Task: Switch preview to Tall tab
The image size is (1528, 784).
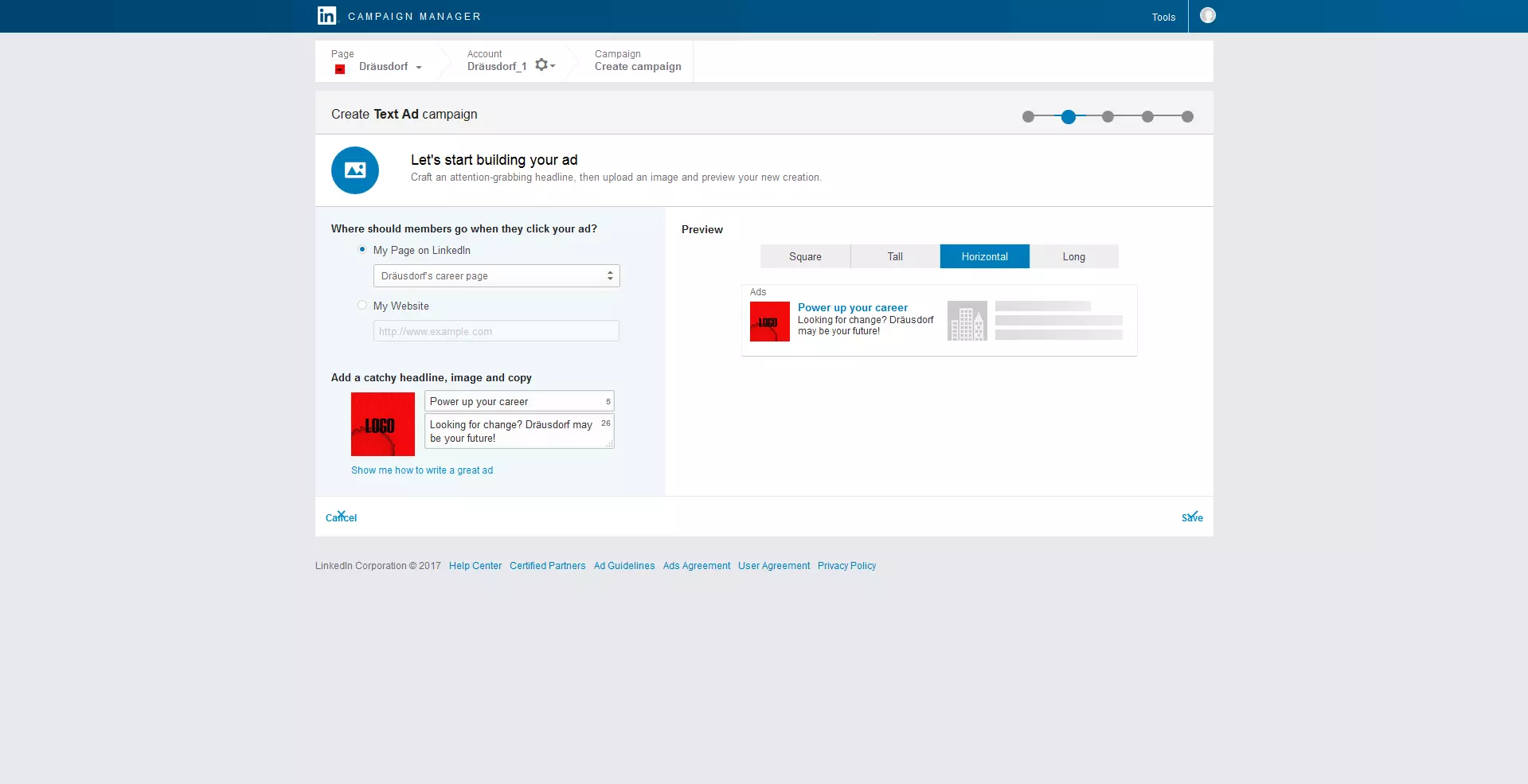Action: tap(895, 256)
